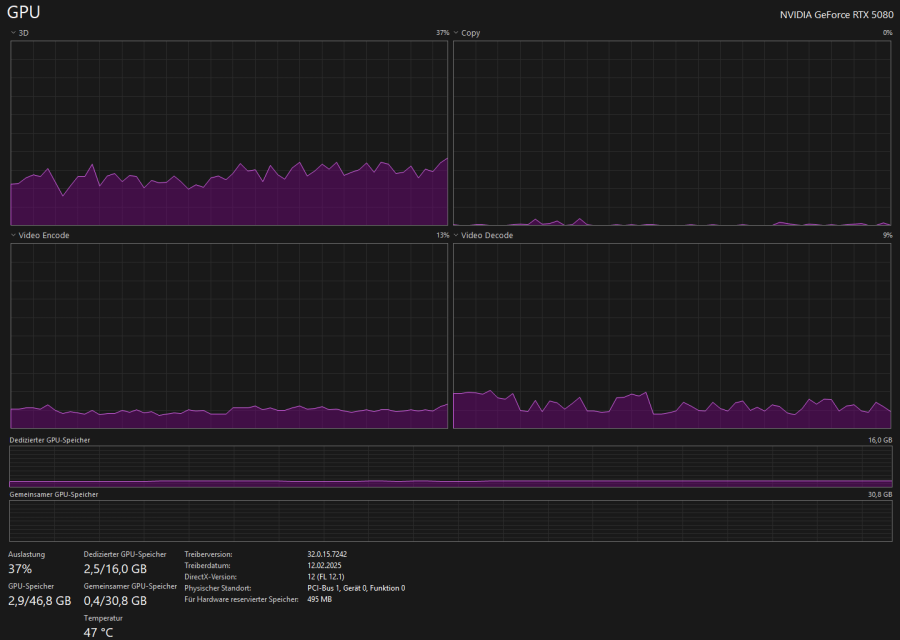This screenshot has width=900, height=640.
Task: Click the Auslastung 37% value
Action: (x=20, y=569)
